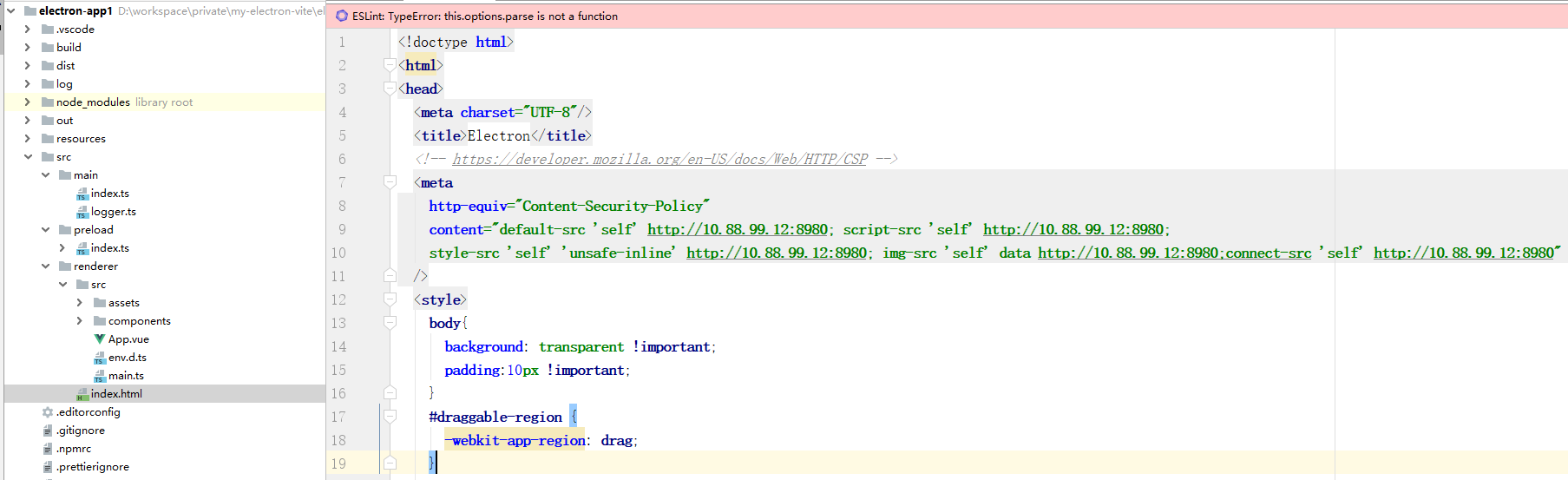Open the connect-src http://10.88.99.12:8980 link
1568x480 pixels.
pos(1464,253)
